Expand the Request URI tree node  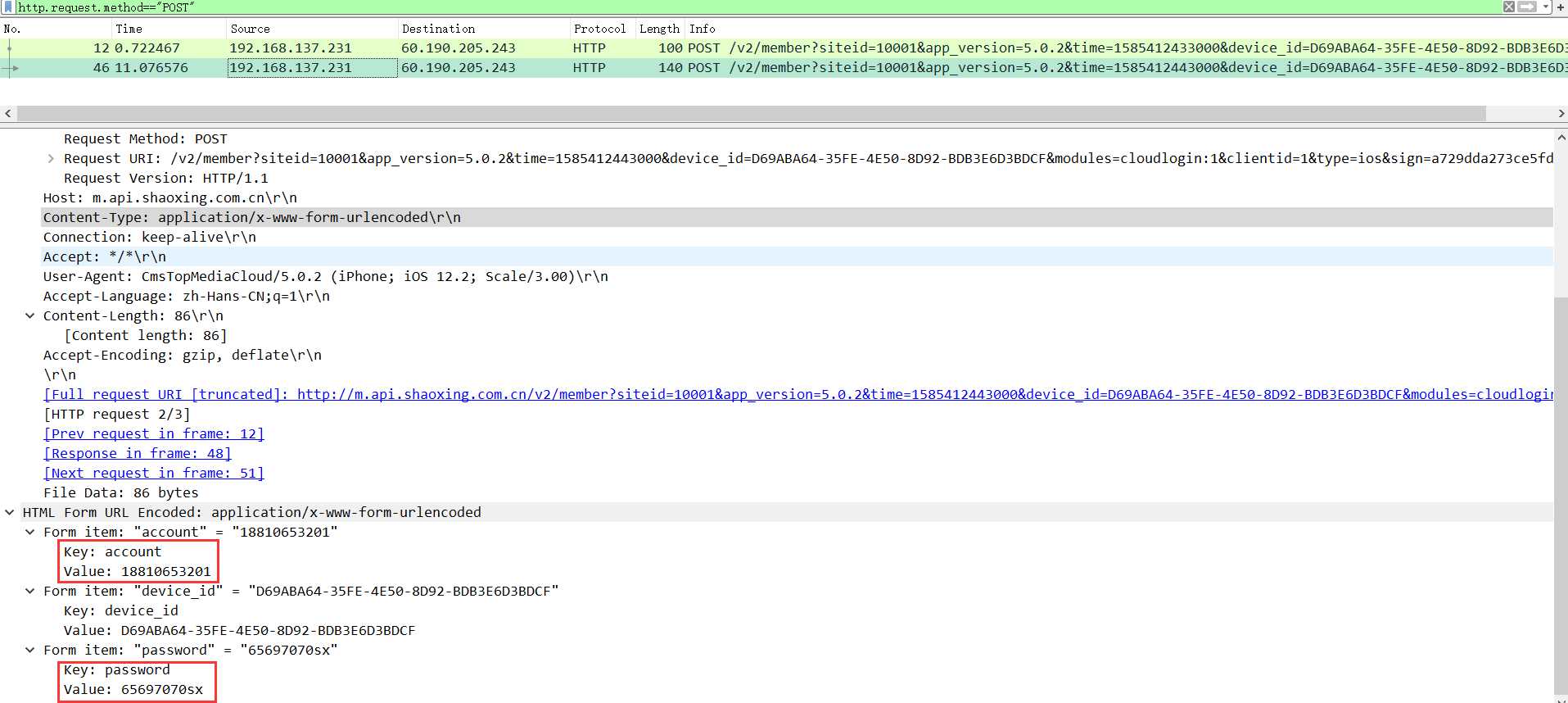[x=51, y=158]
